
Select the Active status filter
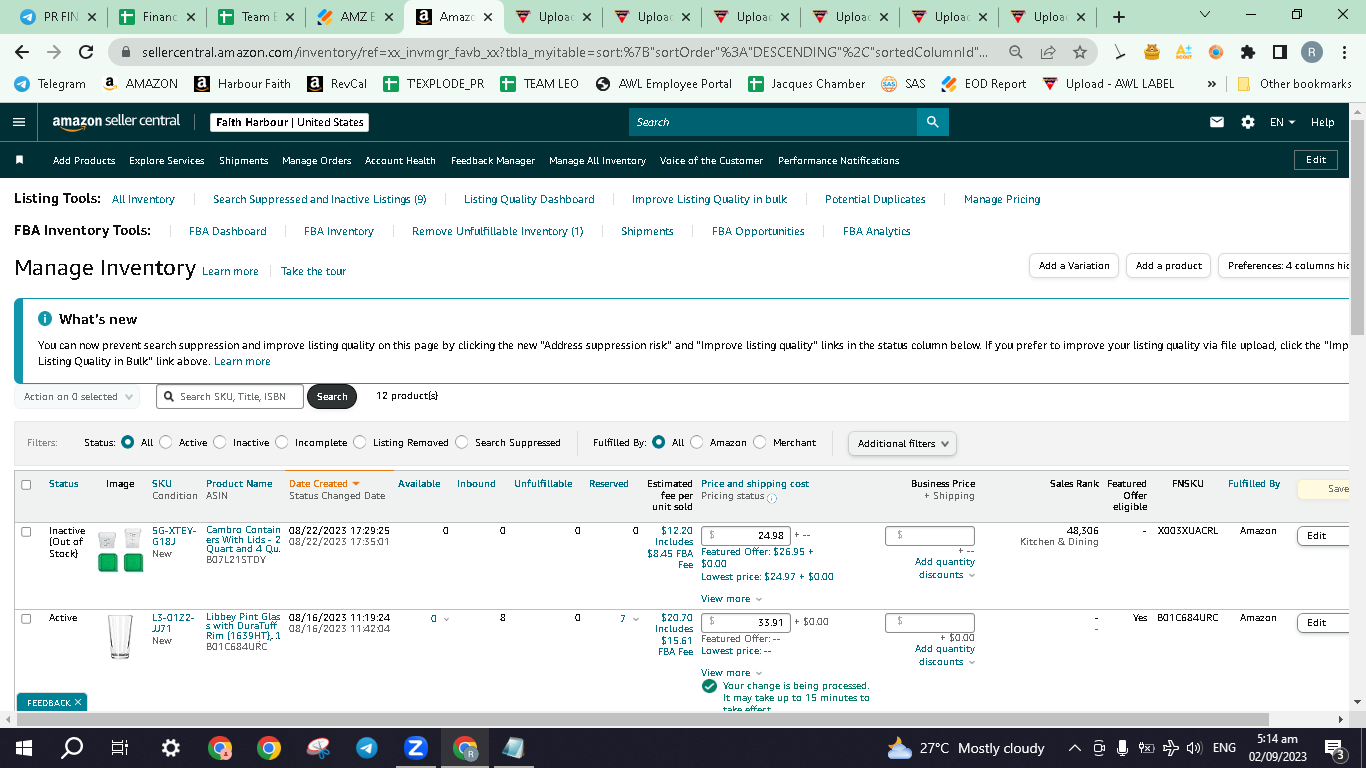(166, 442)
